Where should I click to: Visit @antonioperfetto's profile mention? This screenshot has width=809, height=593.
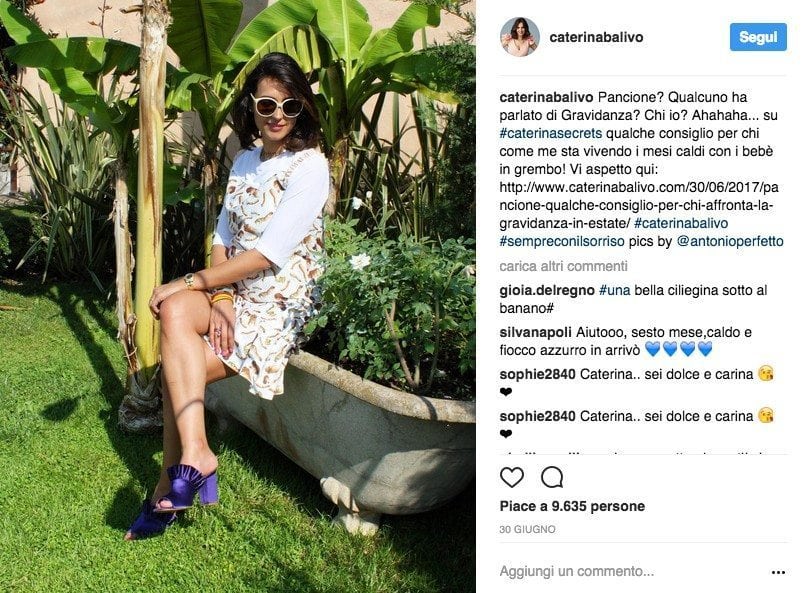[730, 241]
